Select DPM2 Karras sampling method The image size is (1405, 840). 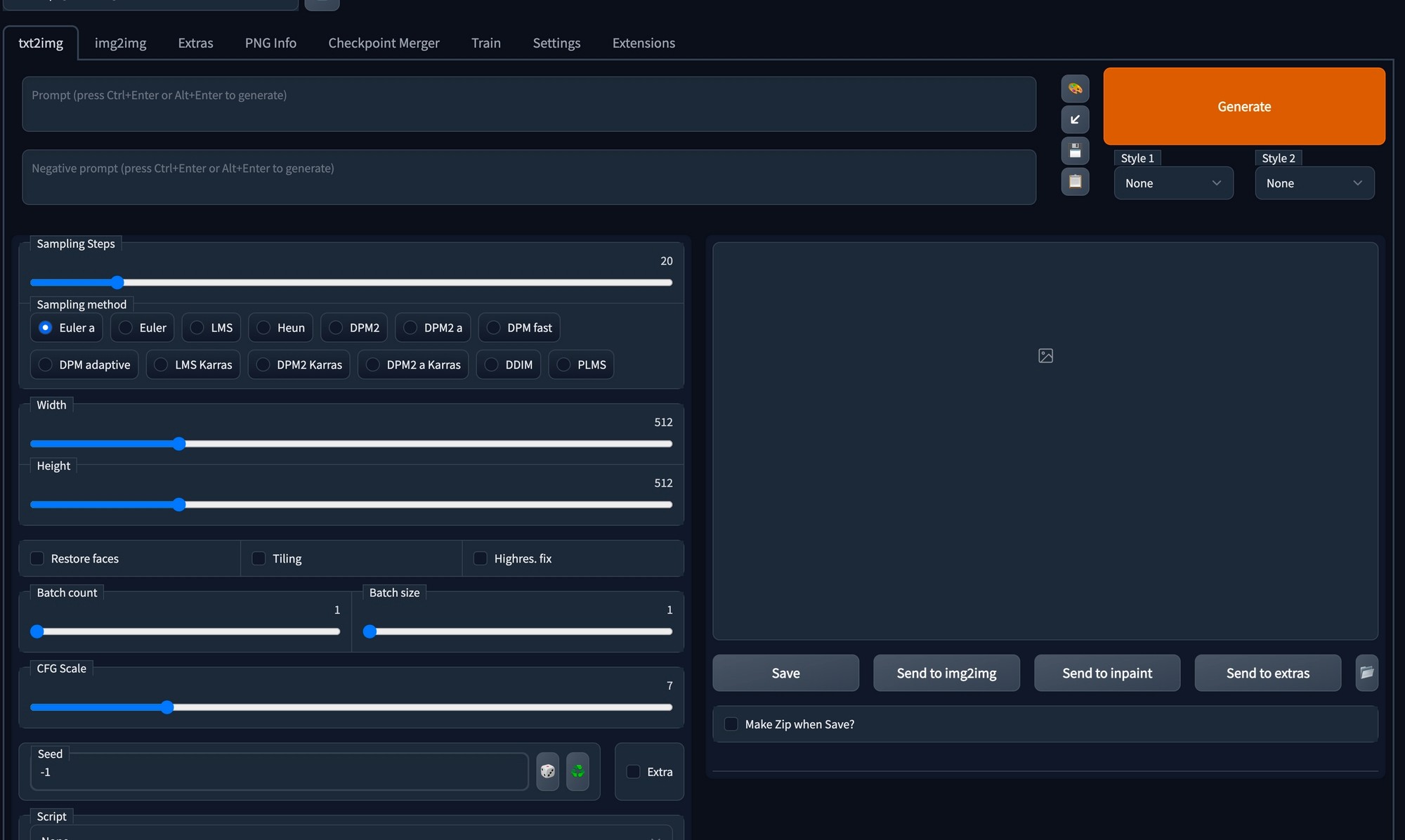(x=299, y=365)
